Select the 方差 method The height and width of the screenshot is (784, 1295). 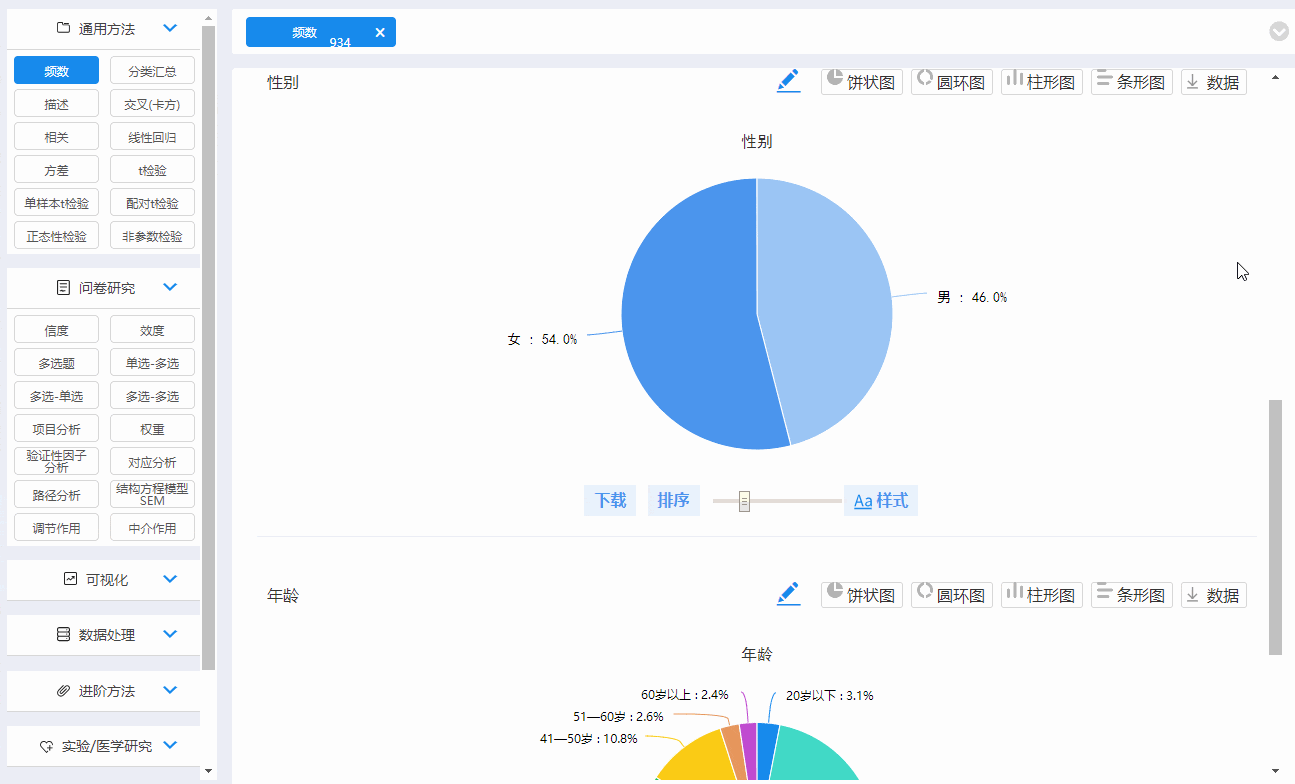(x=57, y=170)
